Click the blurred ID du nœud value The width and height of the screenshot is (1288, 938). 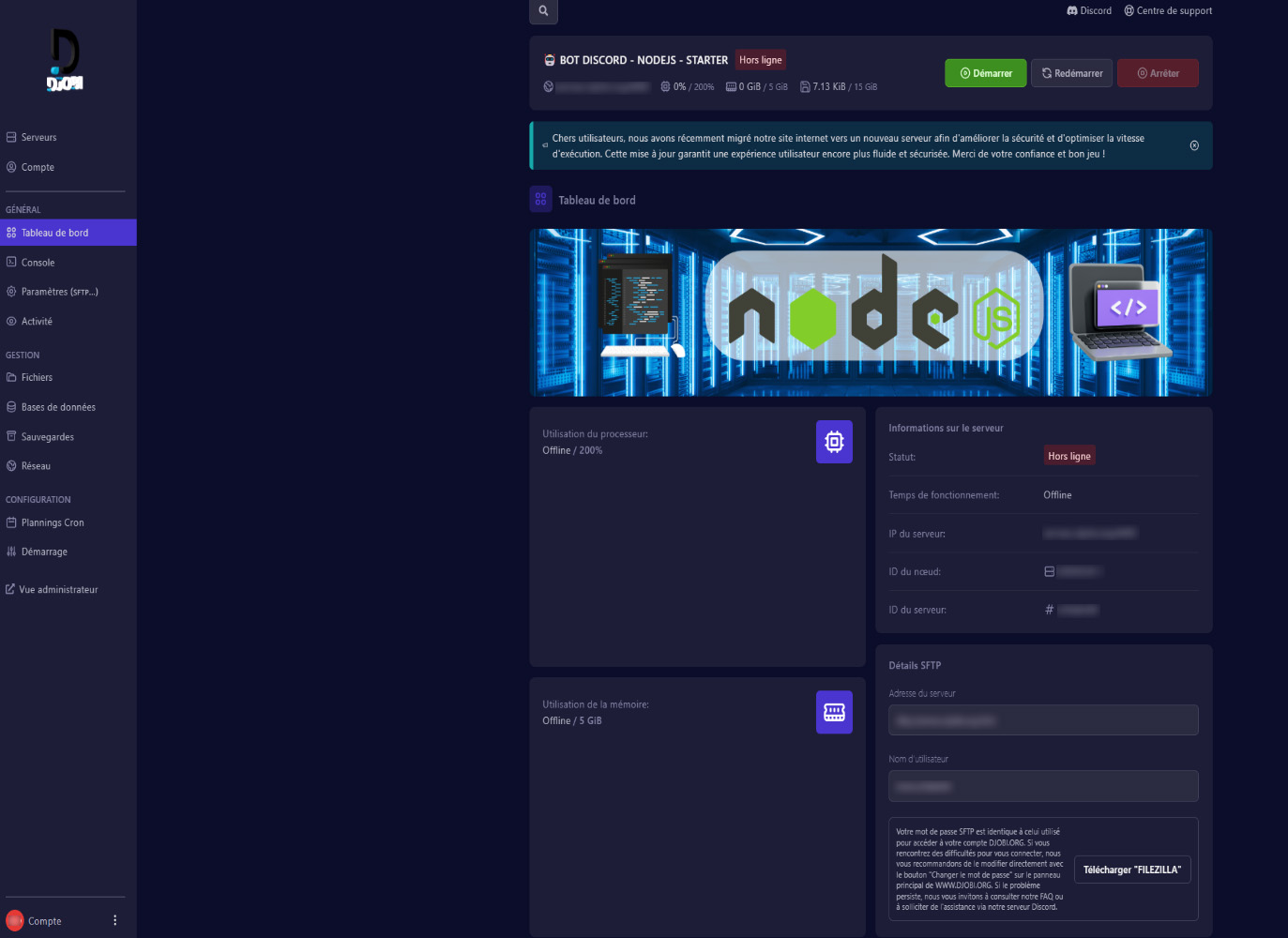(x=1078, y=571)
